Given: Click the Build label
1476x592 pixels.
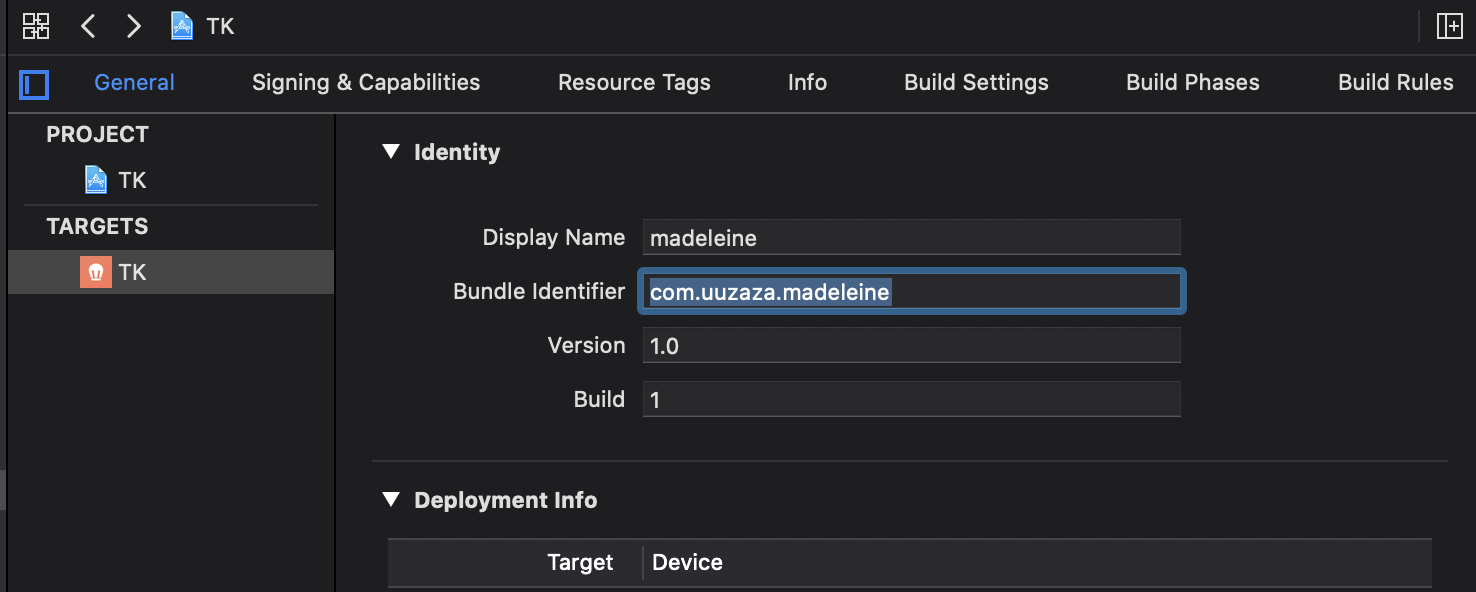Looking at the screenshot, I should (x=600, y=400).
